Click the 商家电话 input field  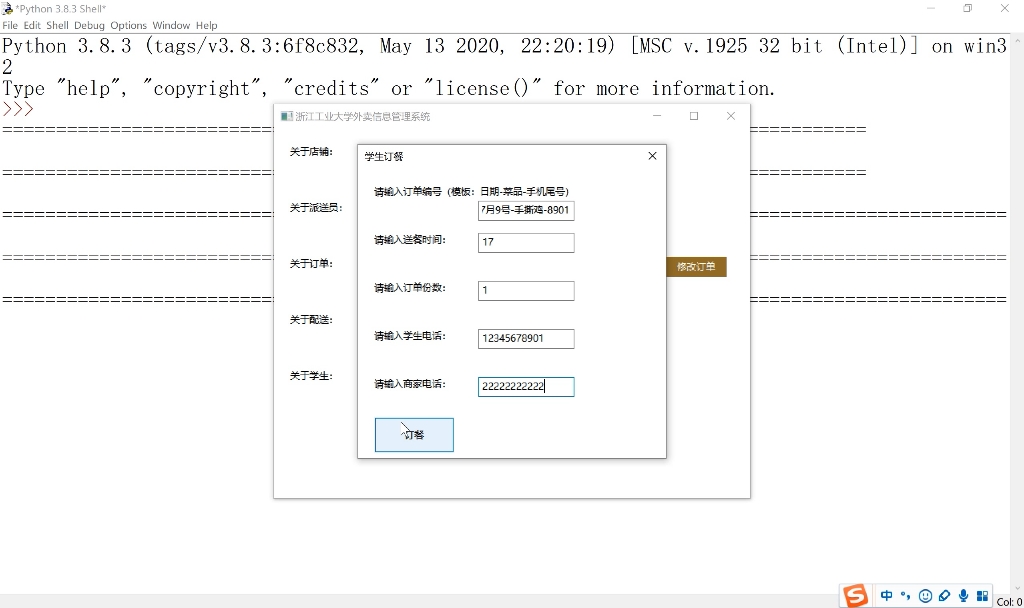[525, 386]
